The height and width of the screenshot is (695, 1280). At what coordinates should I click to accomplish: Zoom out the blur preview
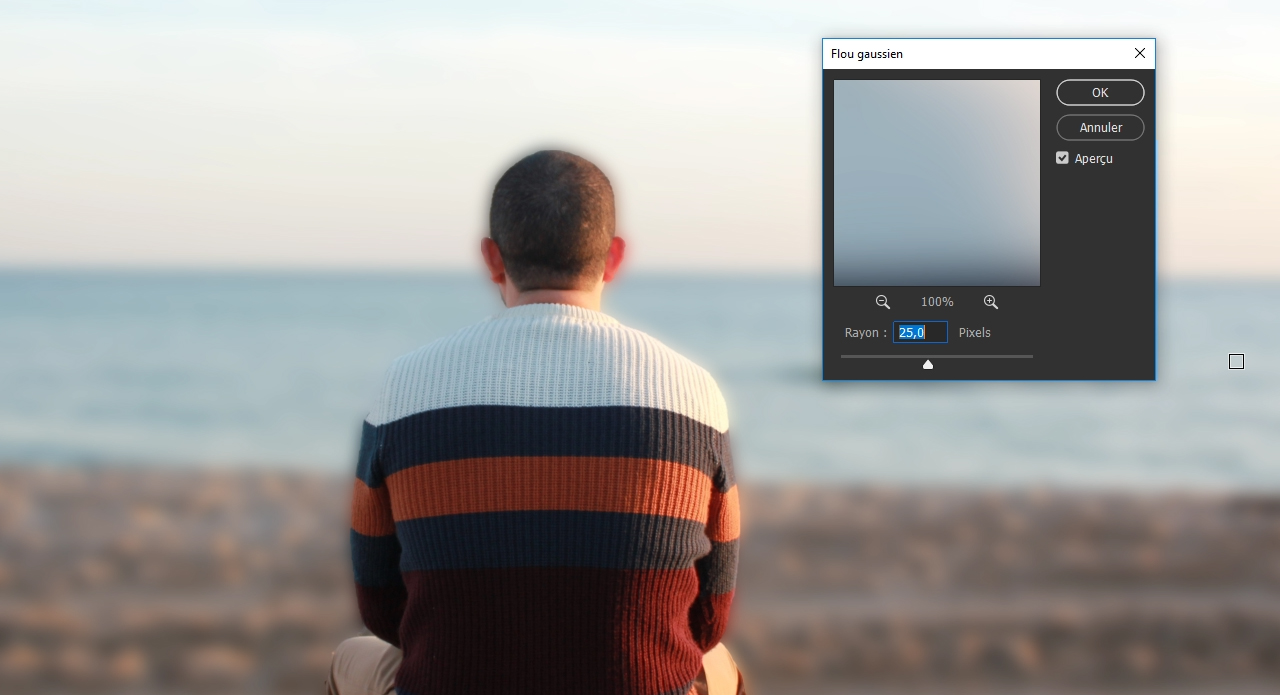coord(883,302)
